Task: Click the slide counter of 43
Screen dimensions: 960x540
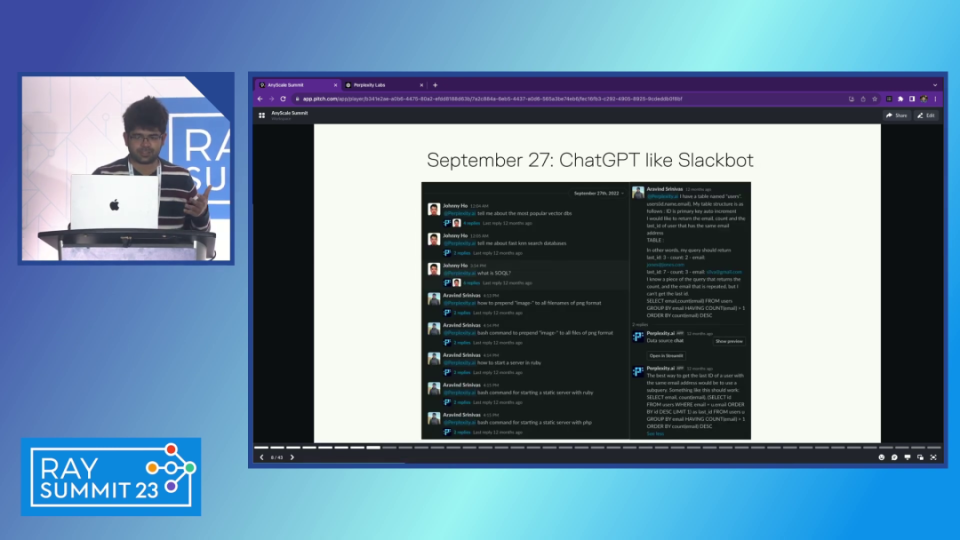Action: tap(277, 457)
